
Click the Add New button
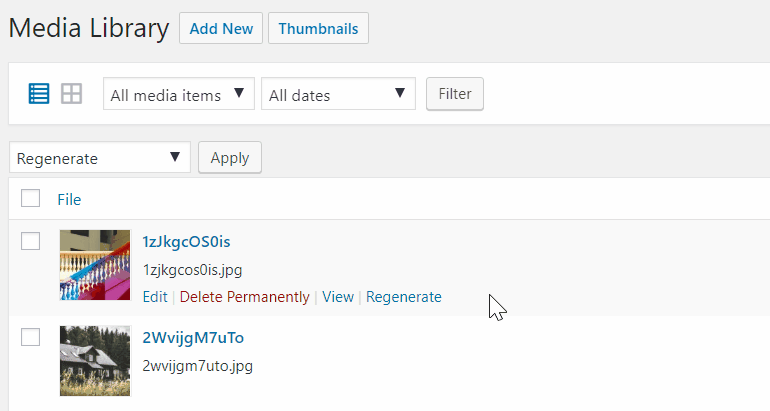221,28
